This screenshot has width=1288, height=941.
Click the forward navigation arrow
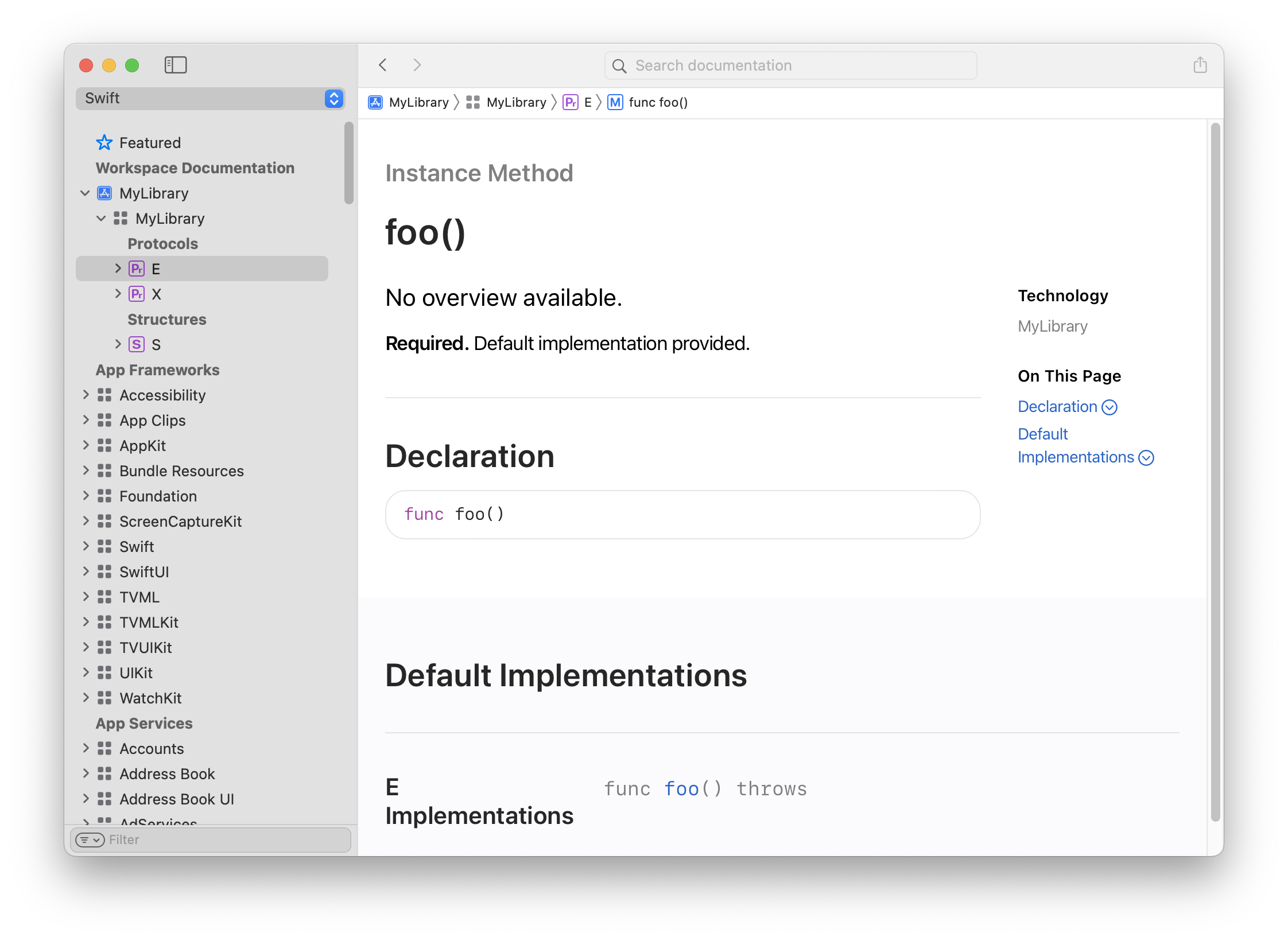pyautogui.click(x=417, y=65)
